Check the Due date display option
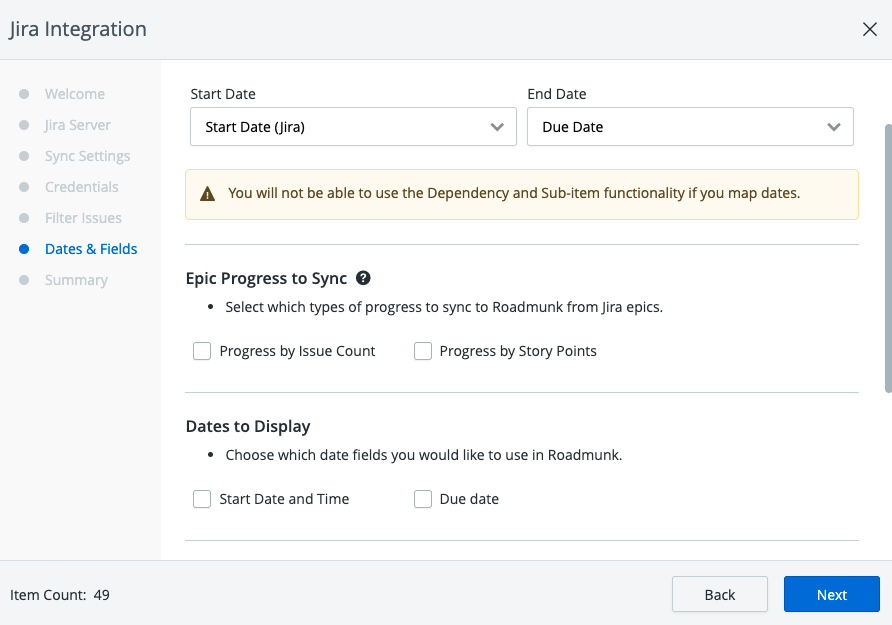Viewport: 892px width, 625px height. coord(423,499)
